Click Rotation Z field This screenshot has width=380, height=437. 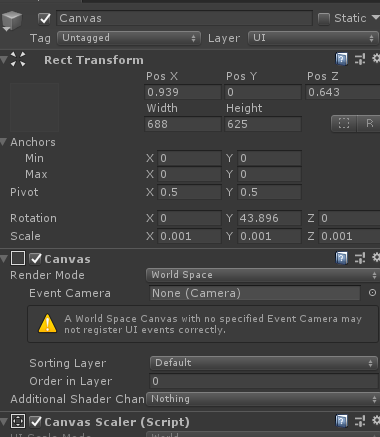pos(349,218)
